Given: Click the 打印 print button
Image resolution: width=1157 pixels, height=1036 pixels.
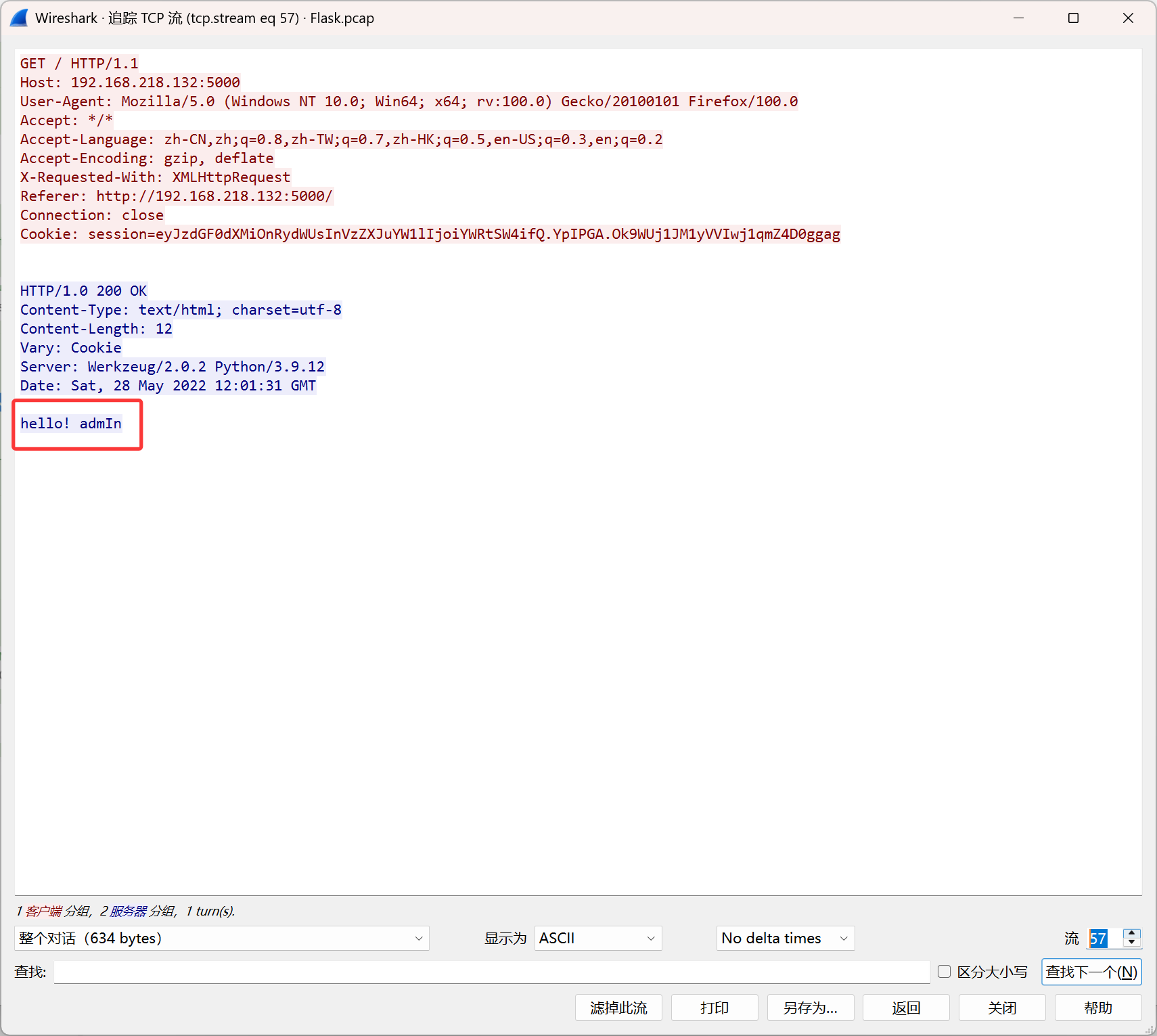Looking at the screenshot, I should (x=714, y=1008).
